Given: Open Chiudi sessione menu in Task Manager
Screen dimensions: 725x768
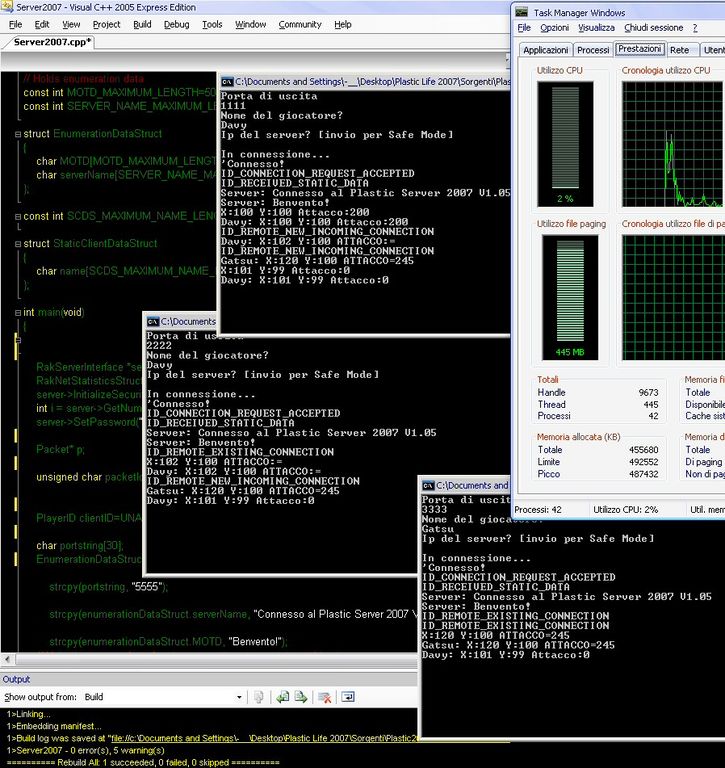Looking at the screenshot, I should coord(653,28).
